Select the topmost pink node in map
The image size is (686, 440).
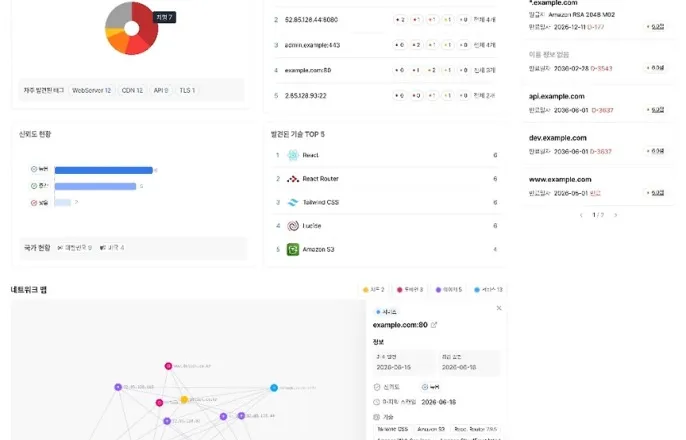[168, 366]
